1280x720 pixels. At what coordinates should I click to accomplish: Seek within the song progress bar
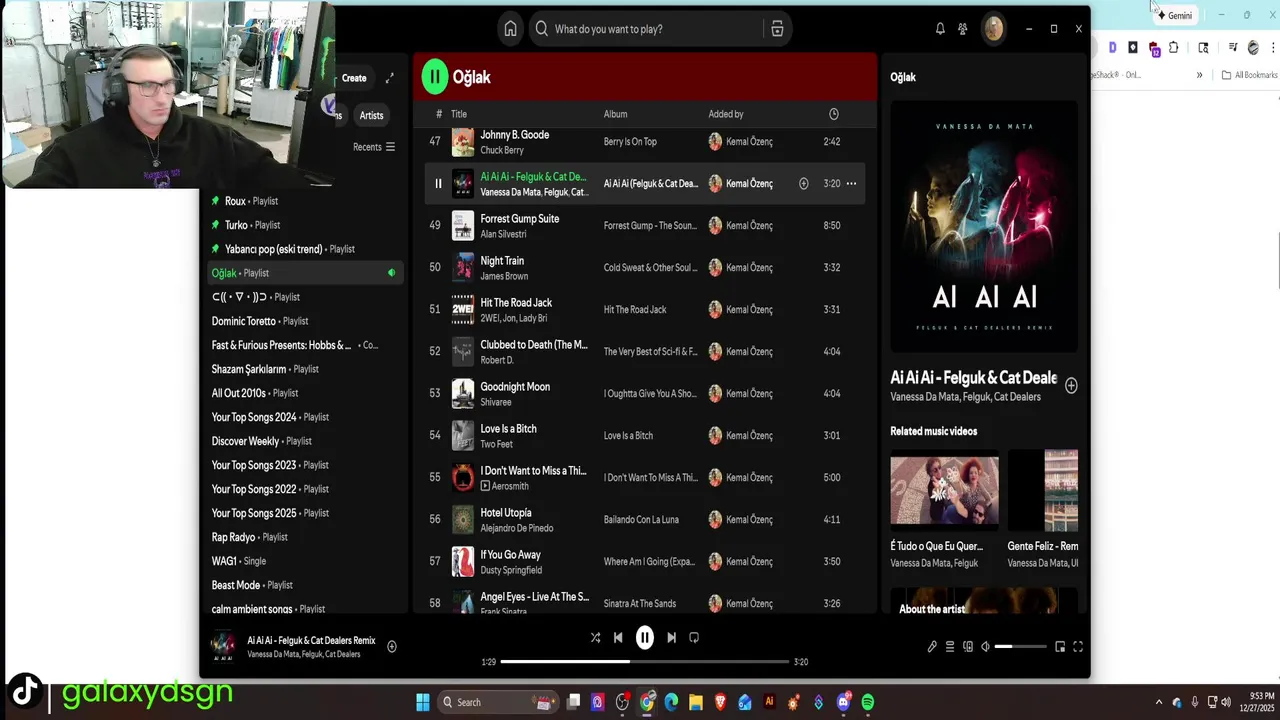click(644, 662)
